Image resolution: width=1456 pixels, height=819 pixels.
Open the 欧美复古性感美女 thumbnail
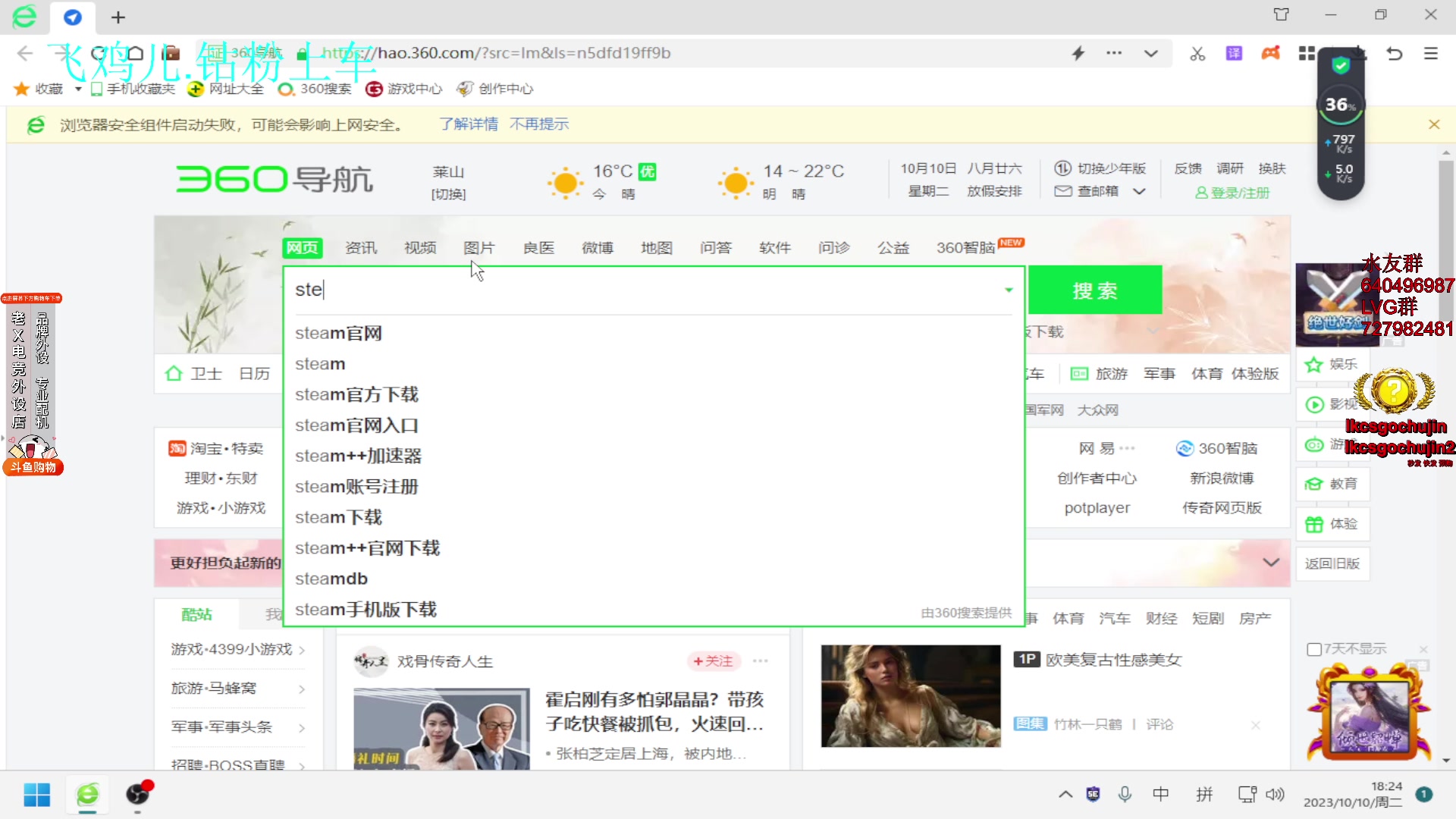click(911, 696)
